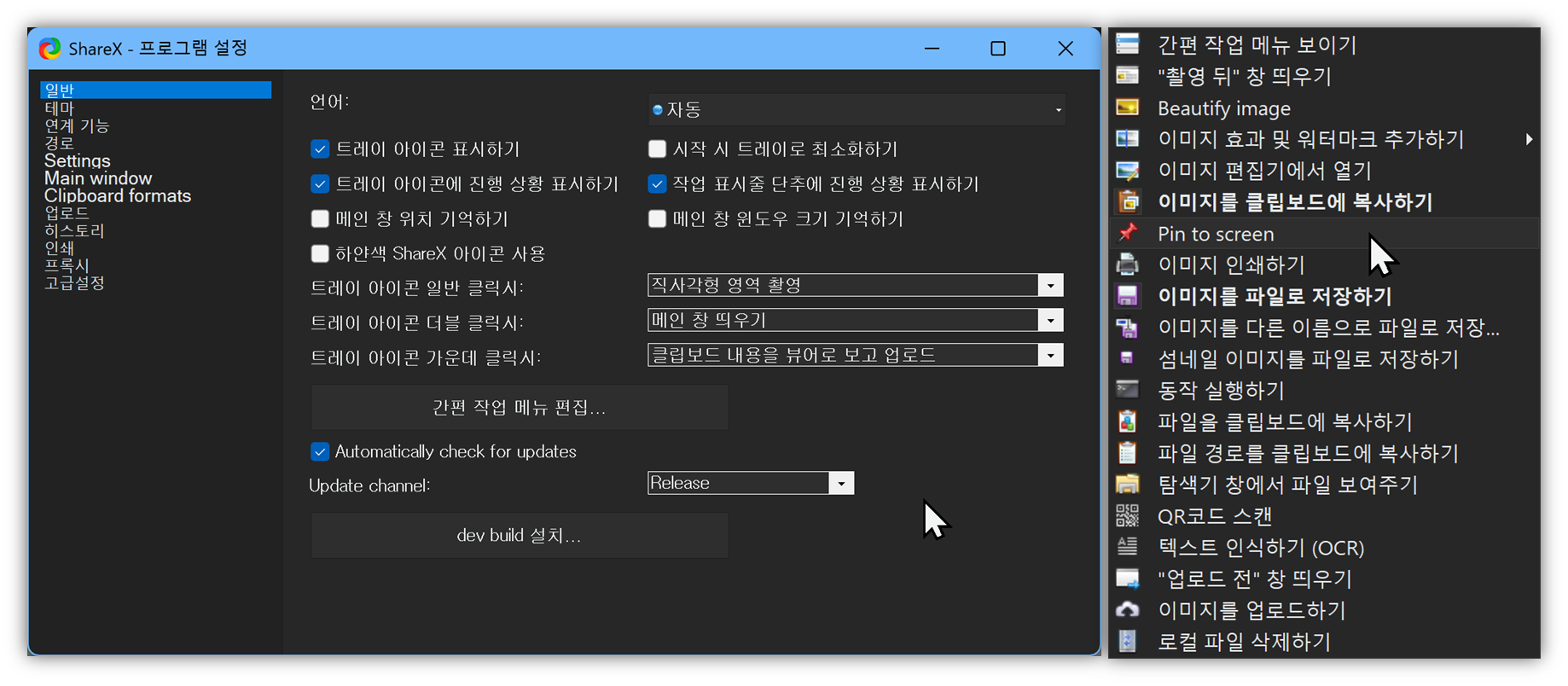The image size is (1568, 686).
Task: Uncheck 트레이 아이콘 표시하기 checkbox
Action: pyautogui.click(x=320, y=149)
